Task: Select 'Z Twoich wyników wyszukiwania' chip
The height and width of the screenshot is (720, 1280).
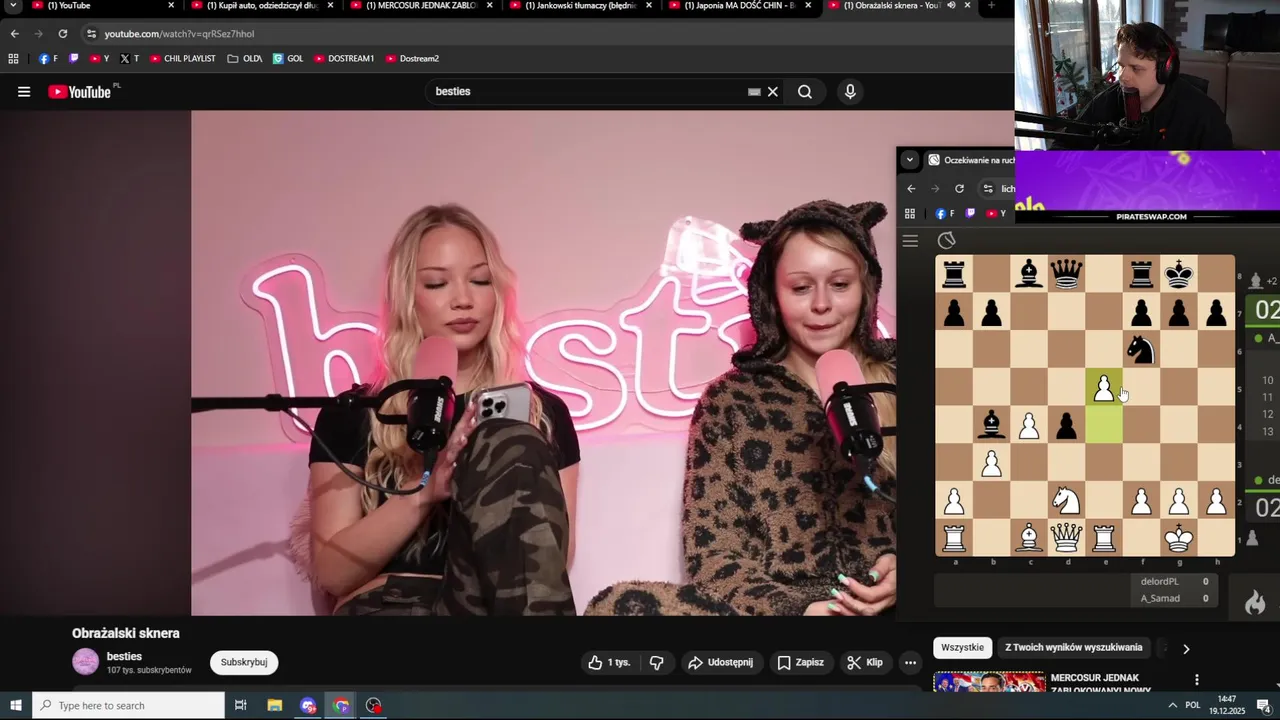Action: click(1074, 648)
